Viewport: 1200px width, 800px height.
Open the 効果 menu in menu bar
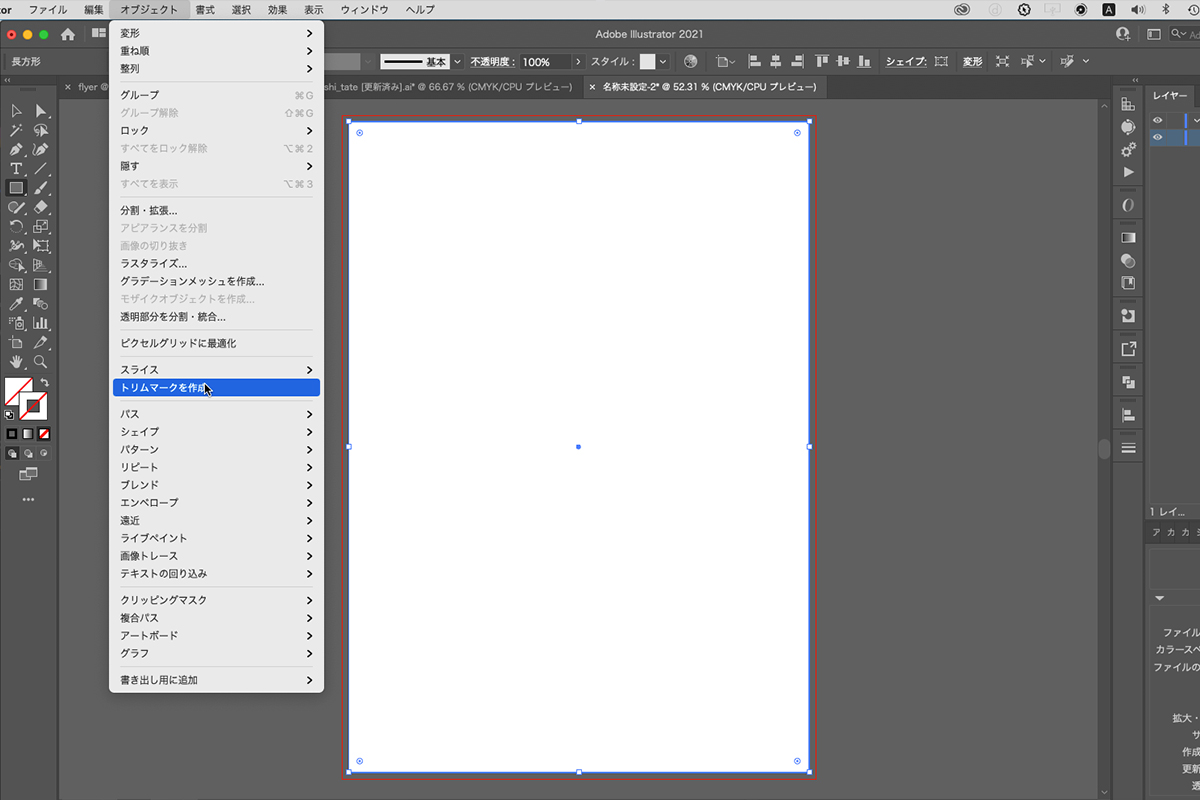(277, 9)
